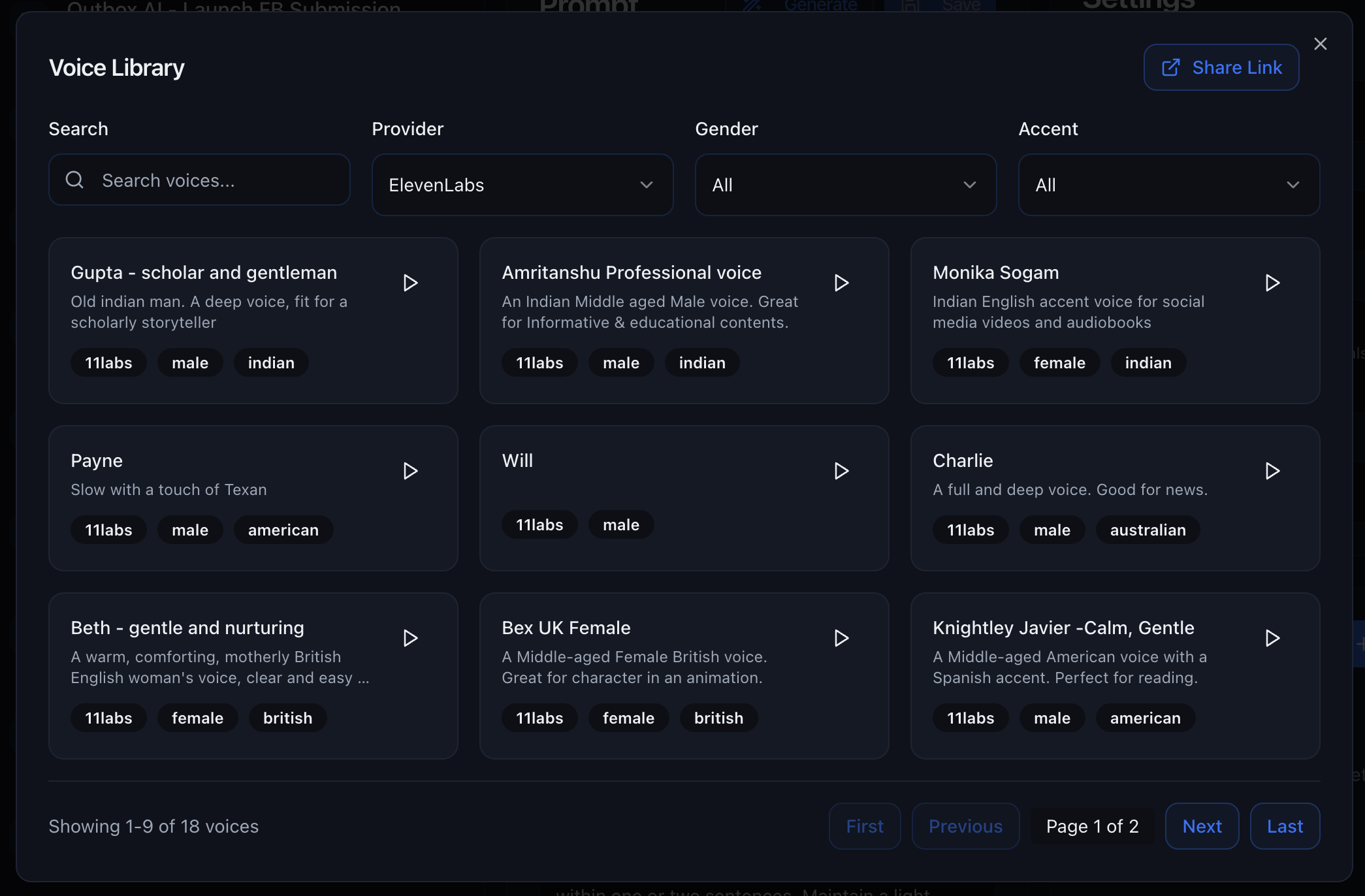Expand the Gender filter dropdown
The height and width of the screenshot is (896, 1365).
point(845,185)
